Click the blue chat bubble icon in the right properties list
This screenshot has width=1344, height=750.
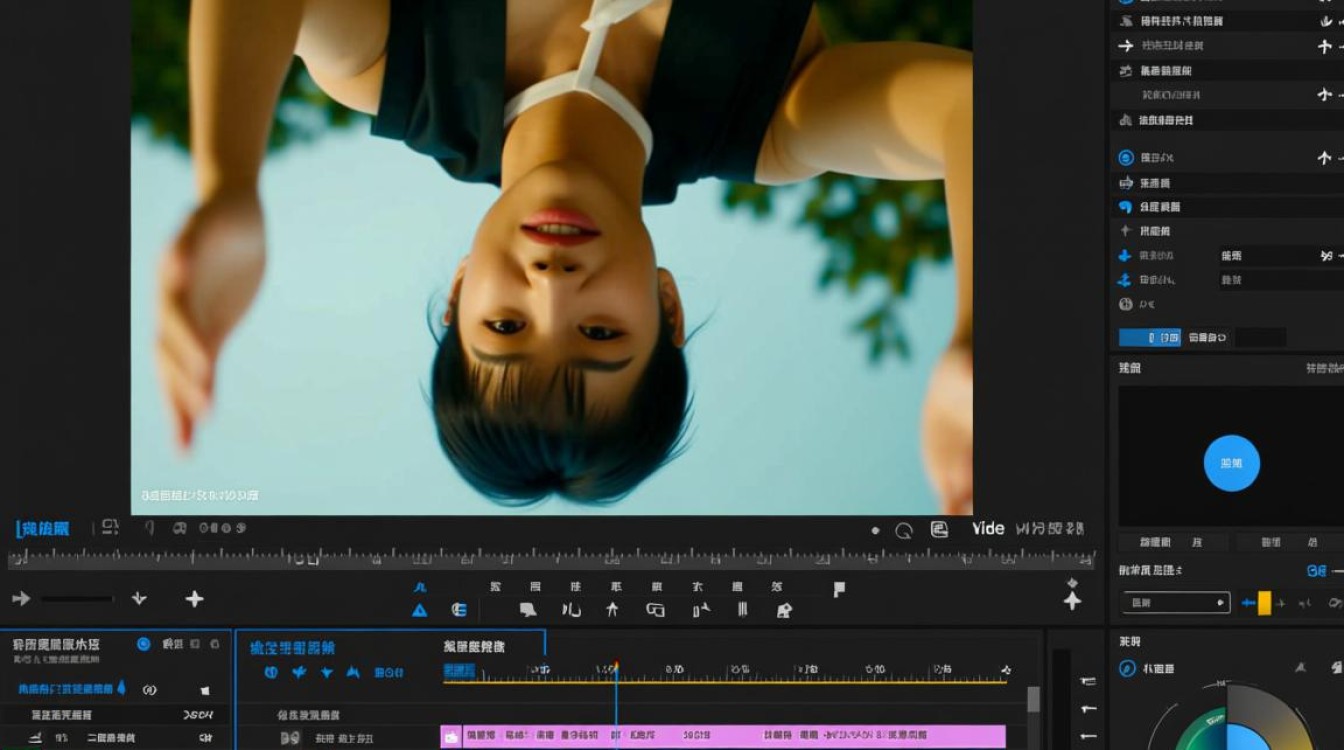(1125, 207)
